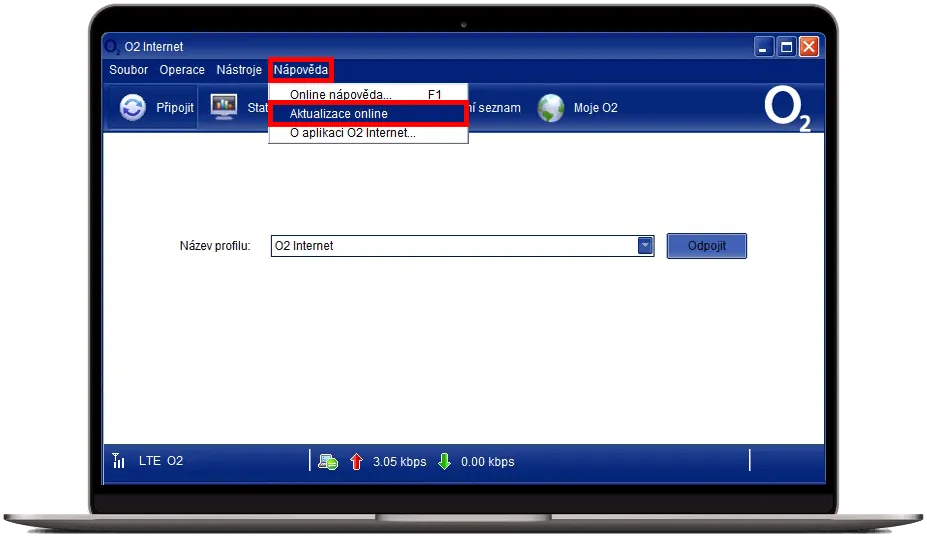Click the O2 Internet profile field
927x537 pixels.
(462, 245)
